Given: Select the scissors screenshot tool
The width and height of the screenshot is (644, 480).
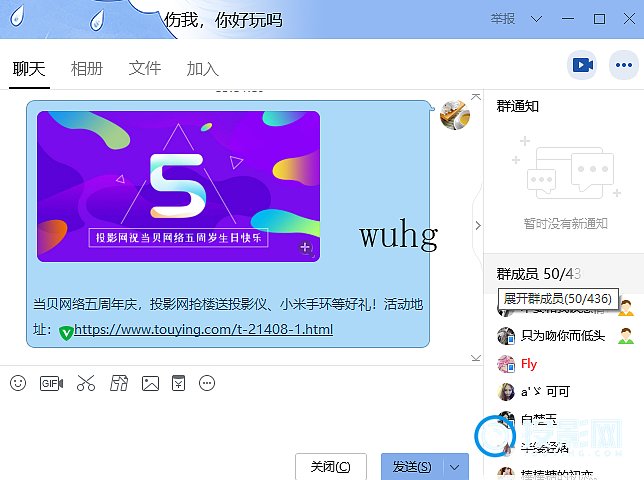Looking at the screenshot, I should [x=85, y=383].
